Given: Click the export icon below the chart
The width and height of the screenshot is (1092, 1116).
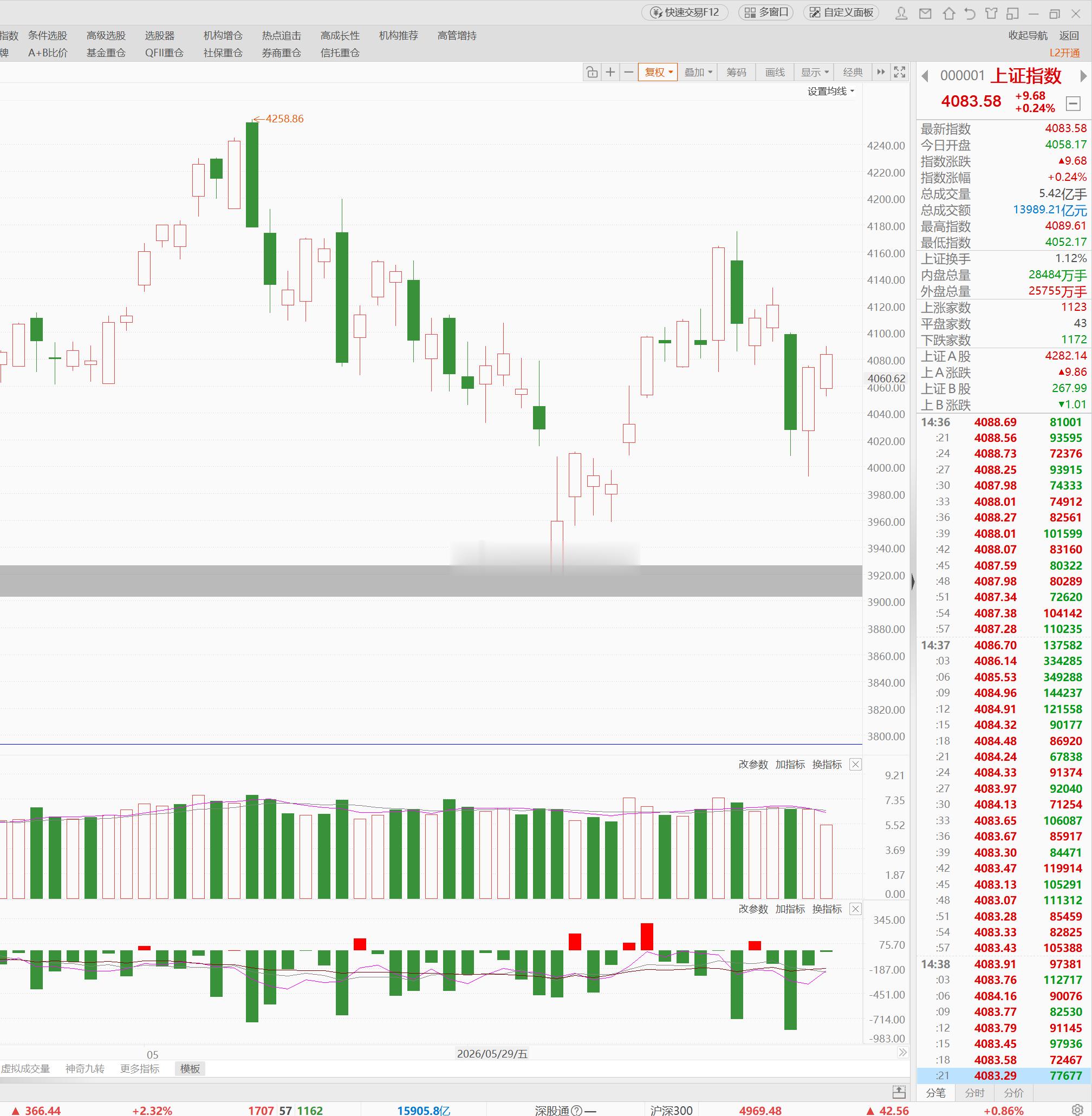Looking at the screenshot, I should (x=899, y=1091).
